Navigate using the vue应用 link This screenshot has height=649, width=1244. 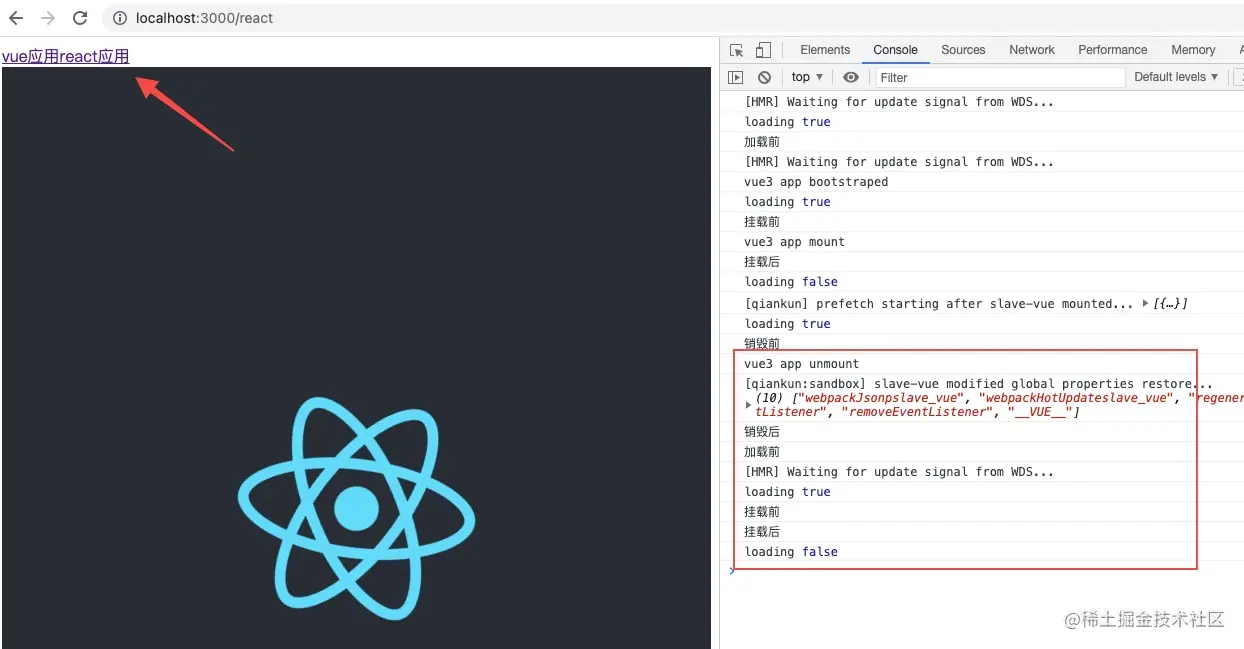tap(30, 56)
